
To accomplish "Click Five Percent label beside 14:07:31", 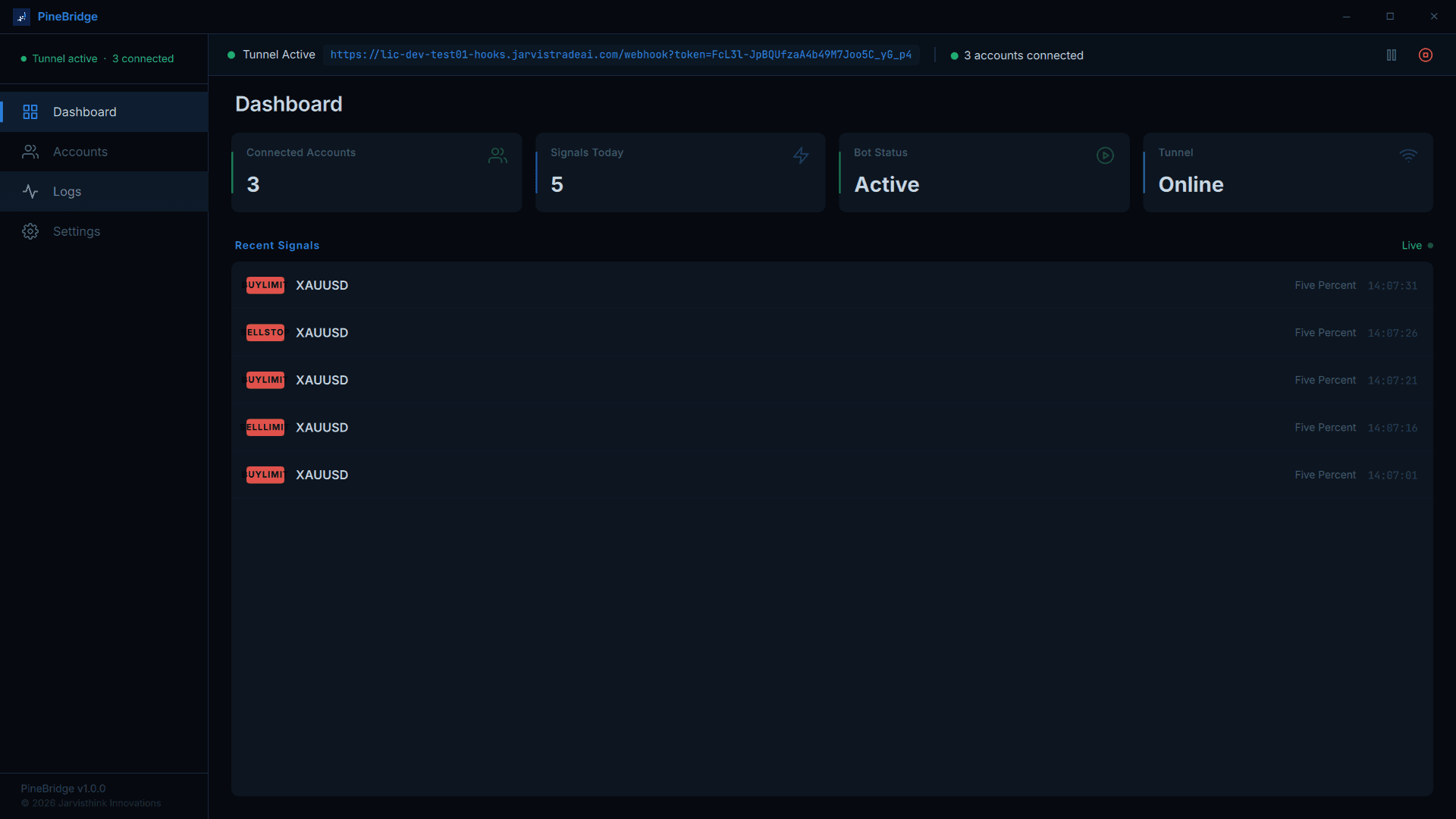I will pos(1325,285).
